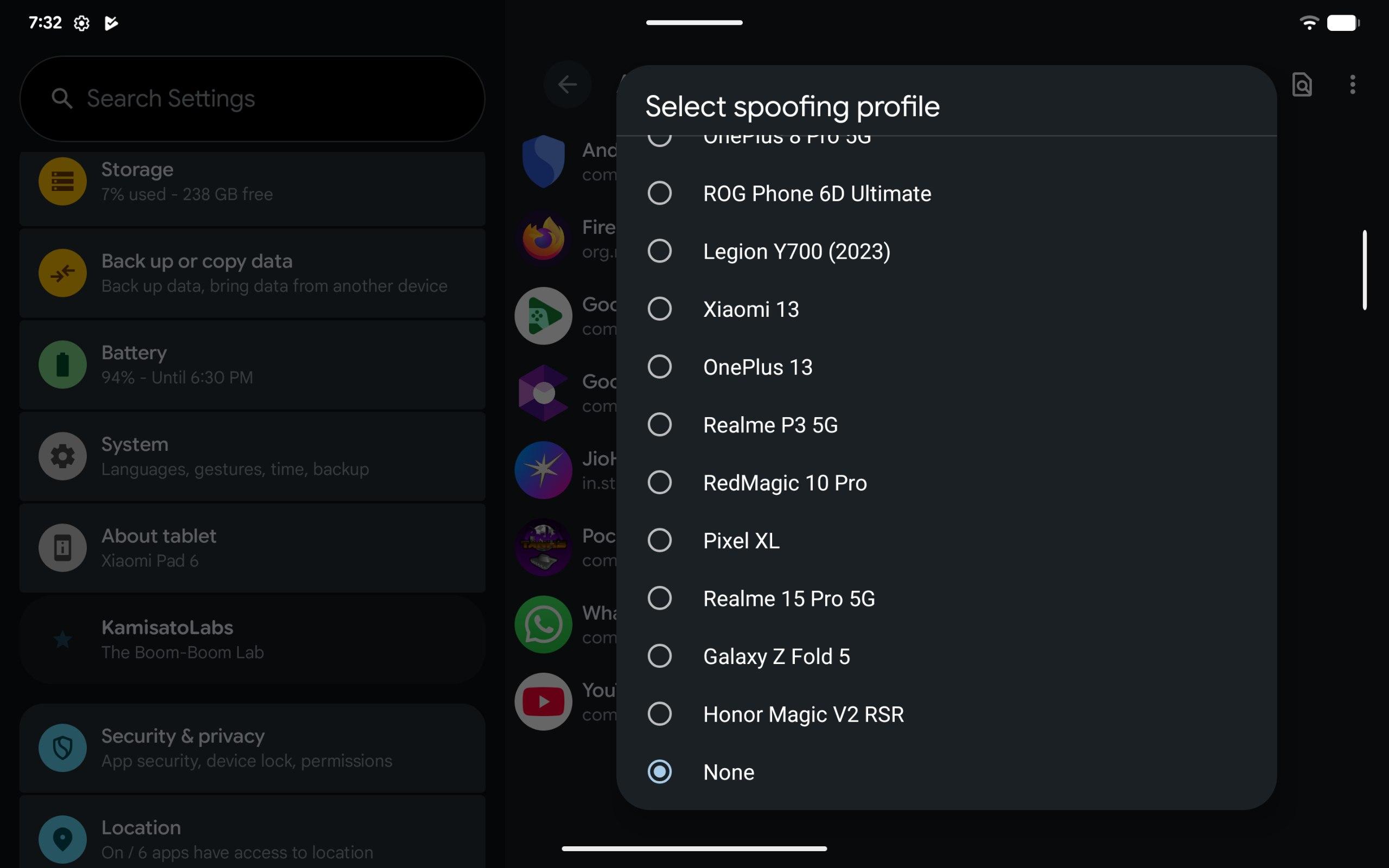Pick the Galaxy Z Fold 5 profile
1389x868 pixels.
click(x=659, y=656)
